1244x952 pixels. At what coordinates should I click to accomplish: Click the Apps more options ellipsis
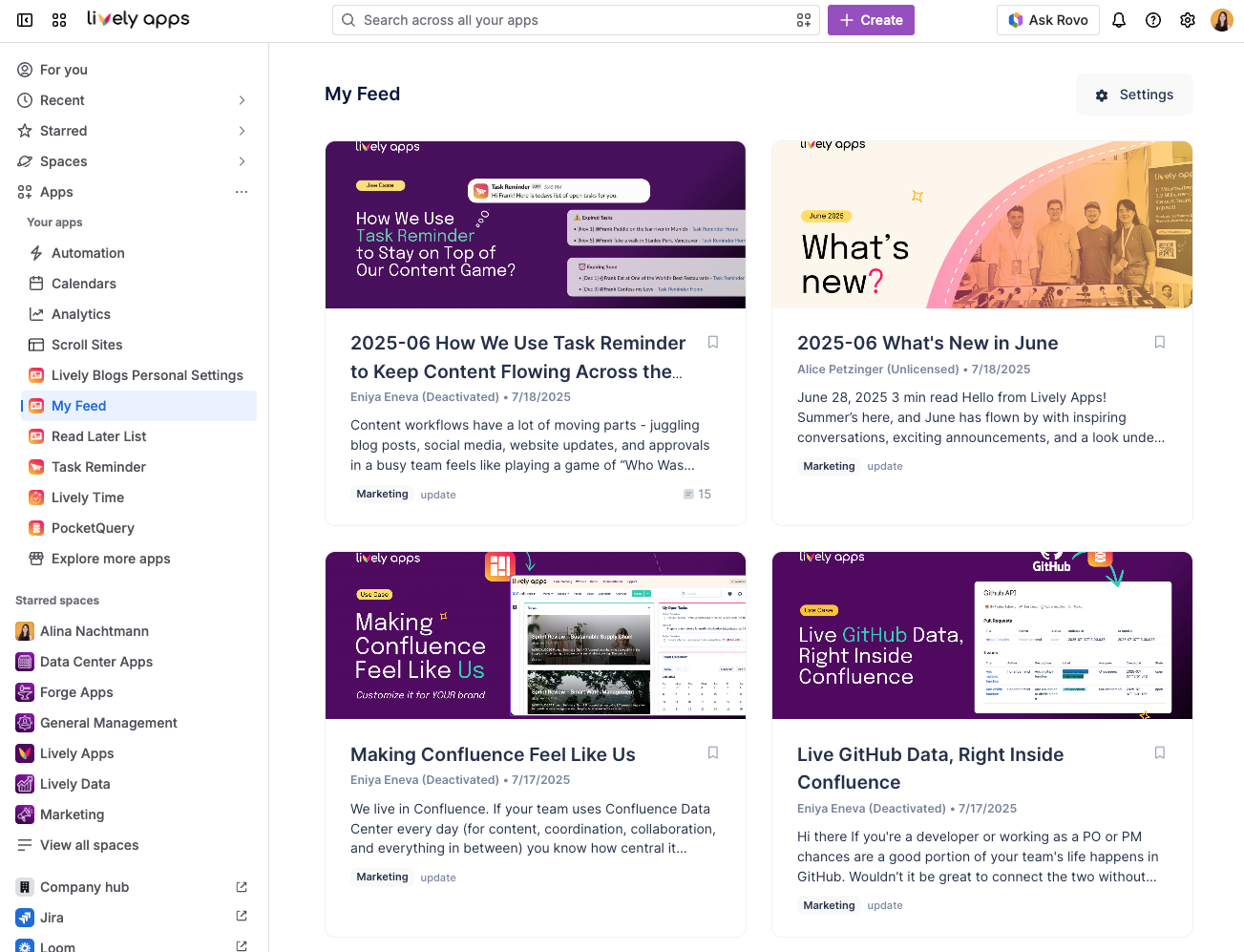click(242, 192)
